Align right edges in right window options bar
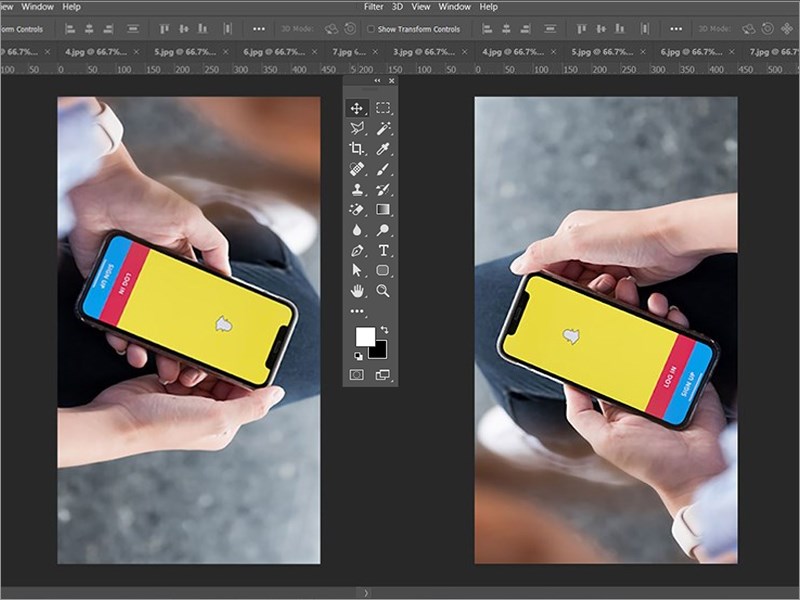 (526, 29)
